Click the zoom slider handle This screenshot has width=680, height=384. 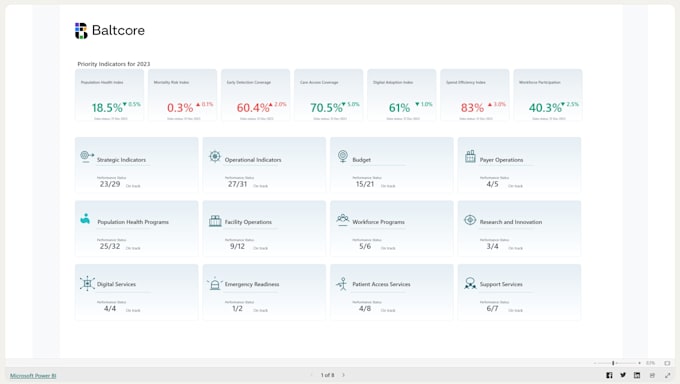click(x=613, y=363)
